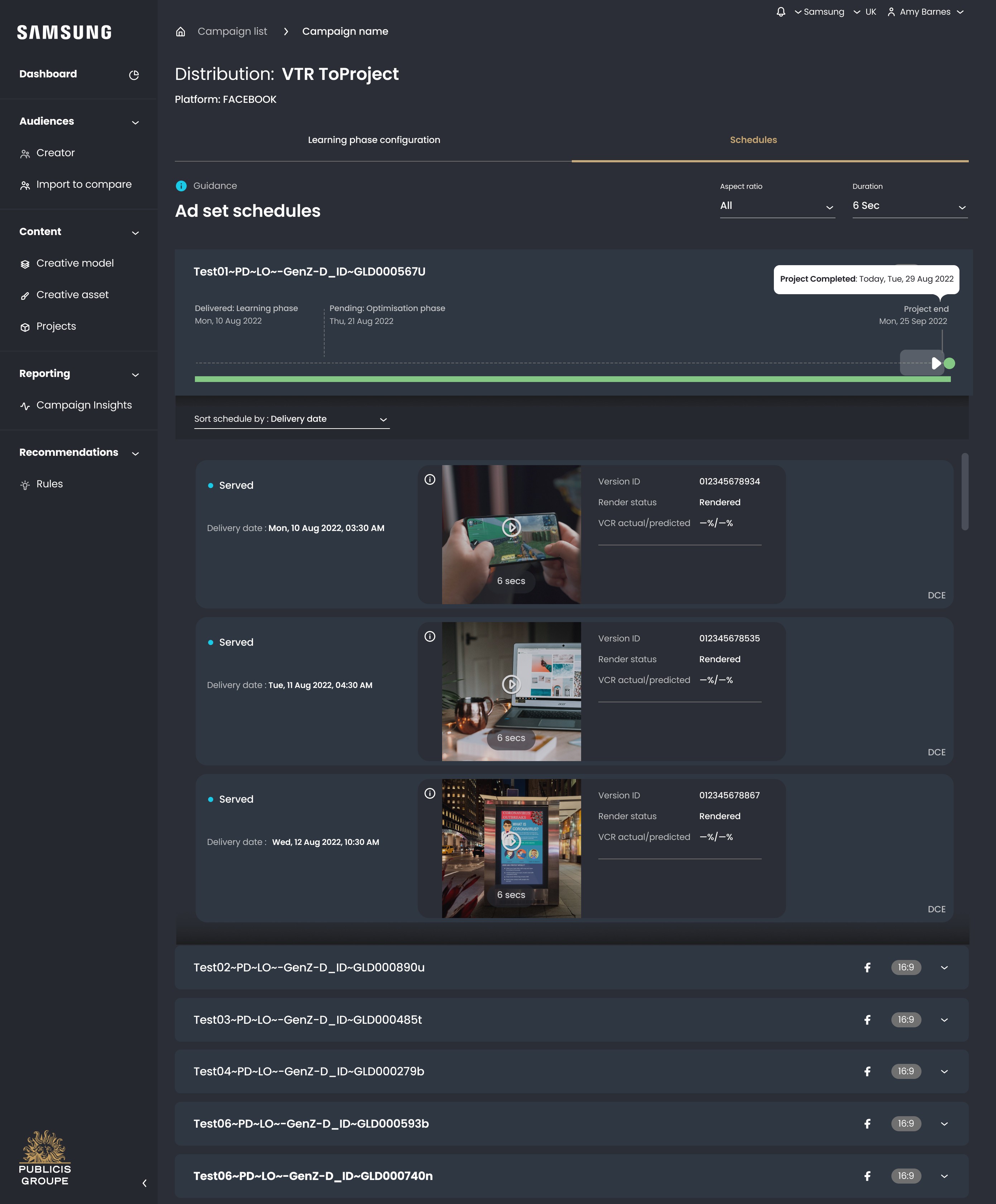The height and width of the screenshot is (1204, 996).
Task: Switch to Learning phase configuration tab
Action: [374, 140]
